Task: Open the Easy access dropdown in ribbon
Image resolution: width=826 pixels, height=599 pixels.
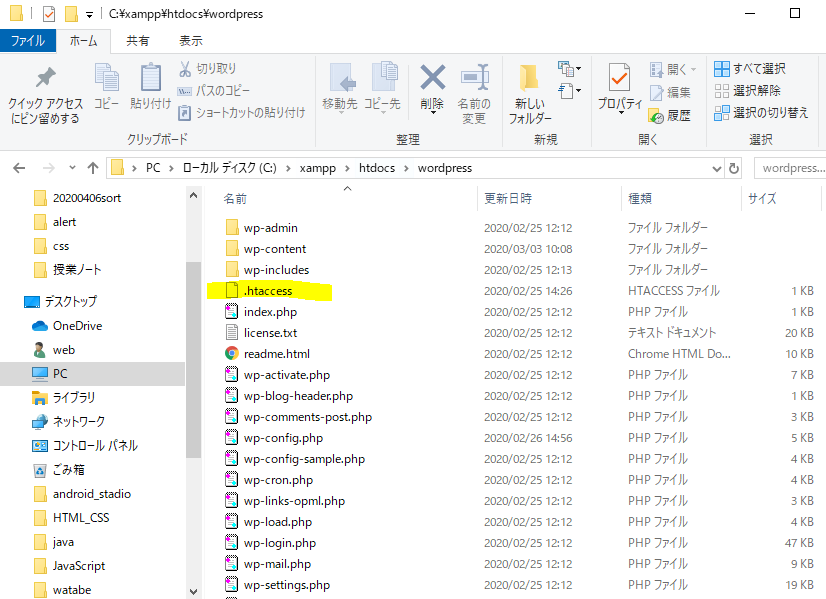Action: tap(569, 91)
